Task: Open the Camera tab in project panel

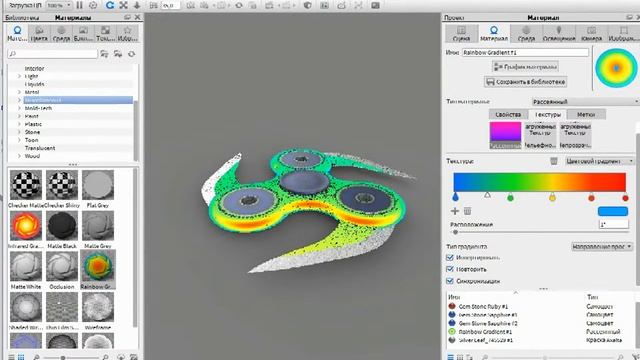Action: (x=591, y=33)
